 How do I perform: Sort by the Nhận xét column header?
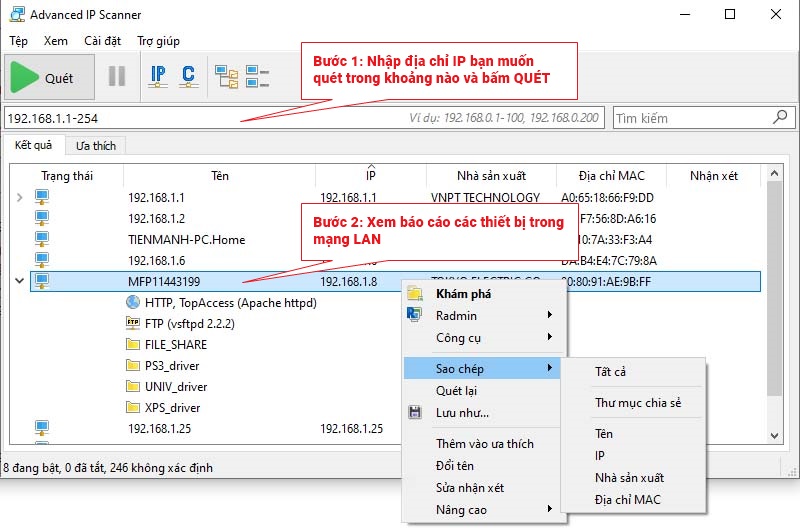coord(714,176)
